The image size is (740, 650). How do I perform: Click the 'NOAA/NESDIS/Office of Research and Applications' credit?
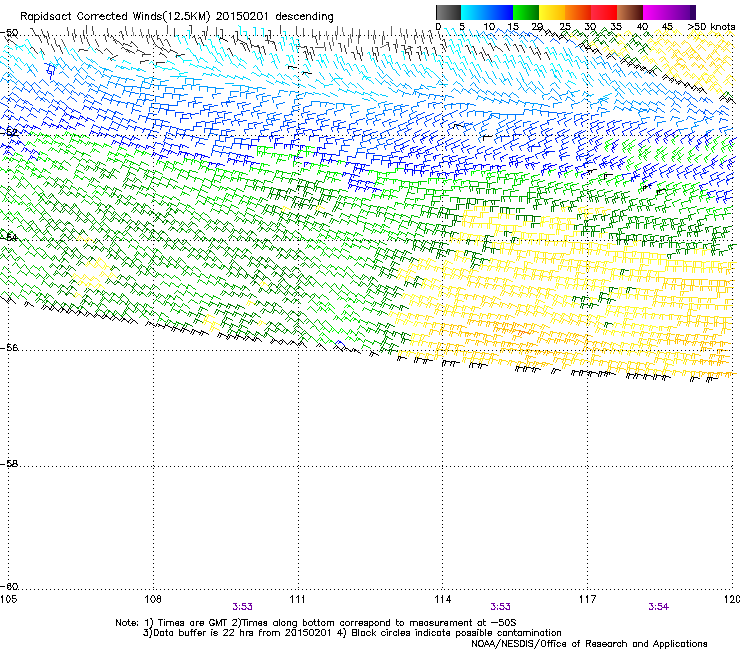click(589, 644)
